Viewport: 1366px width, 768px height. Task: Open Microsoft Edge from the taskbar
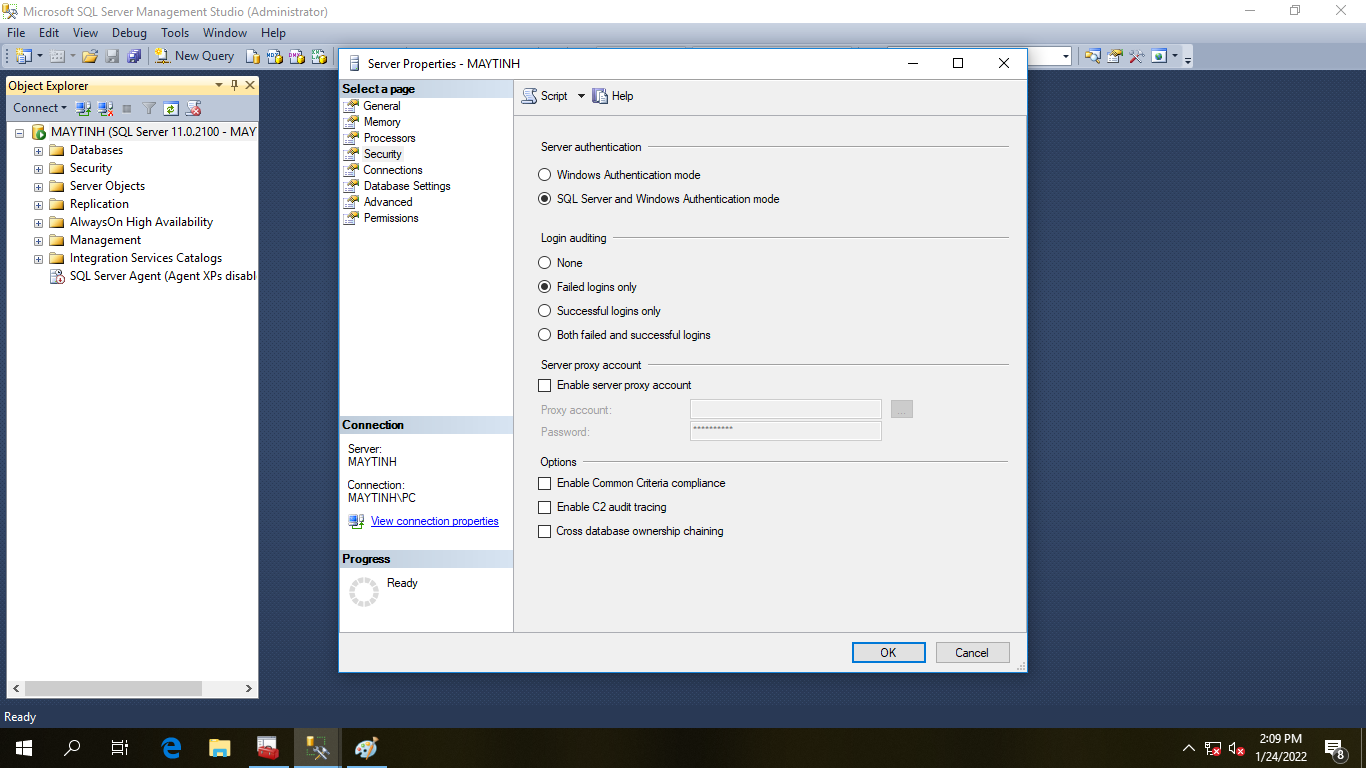pos(171,747)
